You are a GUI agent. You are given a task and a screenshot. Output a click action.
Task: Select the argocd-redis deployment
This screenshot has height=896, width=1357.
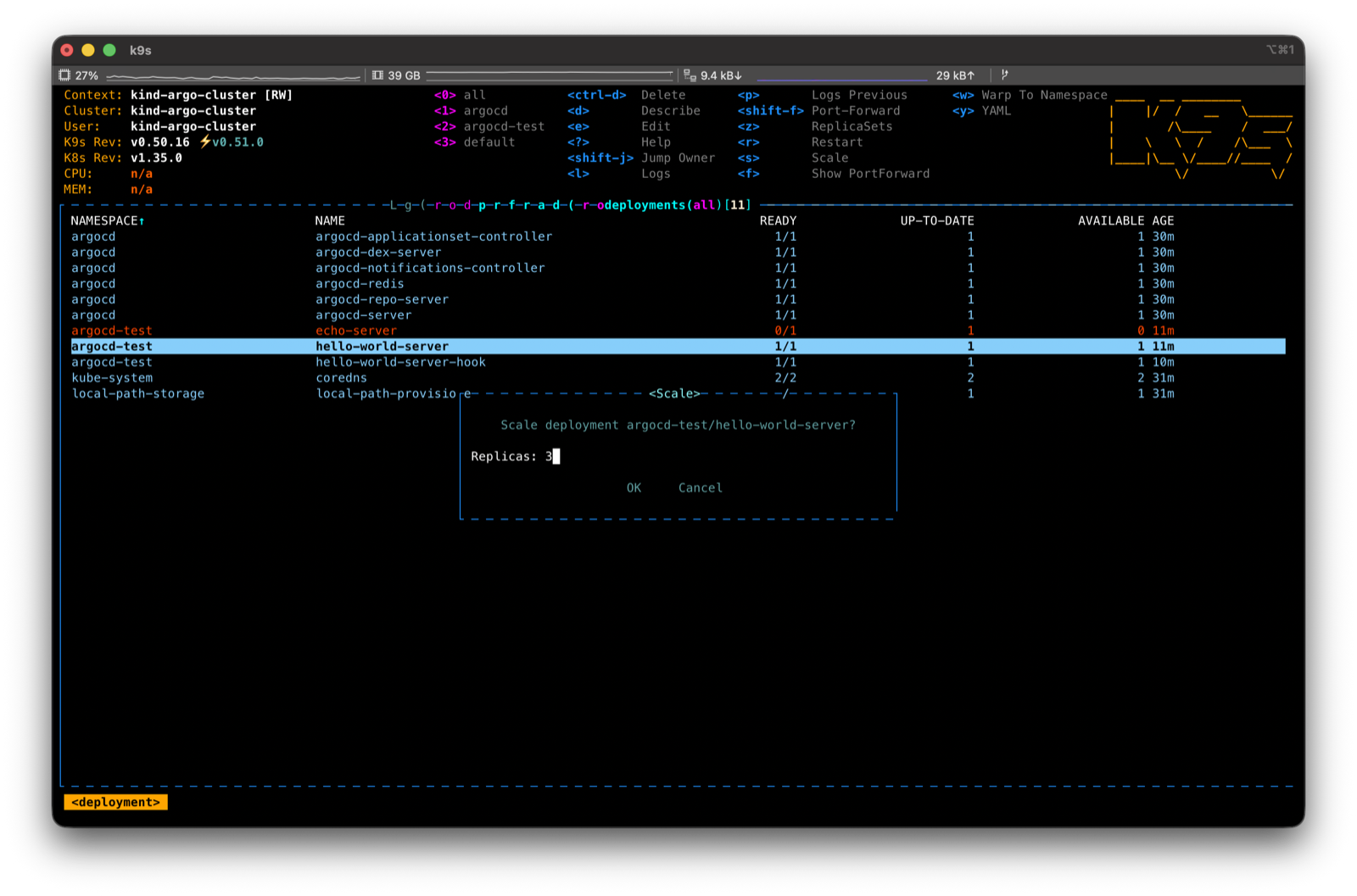(678, 283)
